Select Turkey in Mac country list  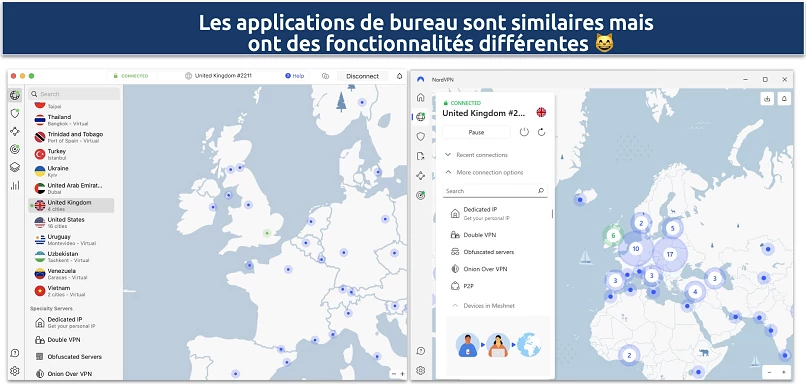tap(71, 154)
